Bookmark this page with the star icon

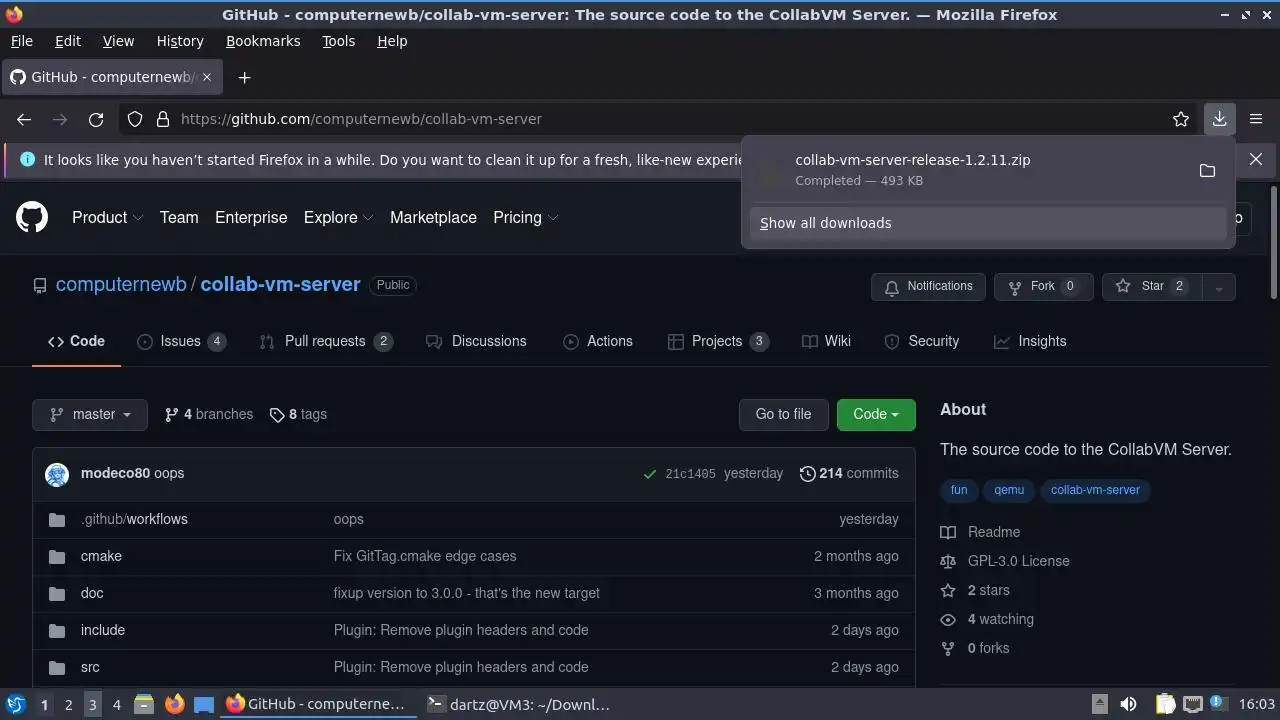pyautogui.click(x=1181, y=119)
